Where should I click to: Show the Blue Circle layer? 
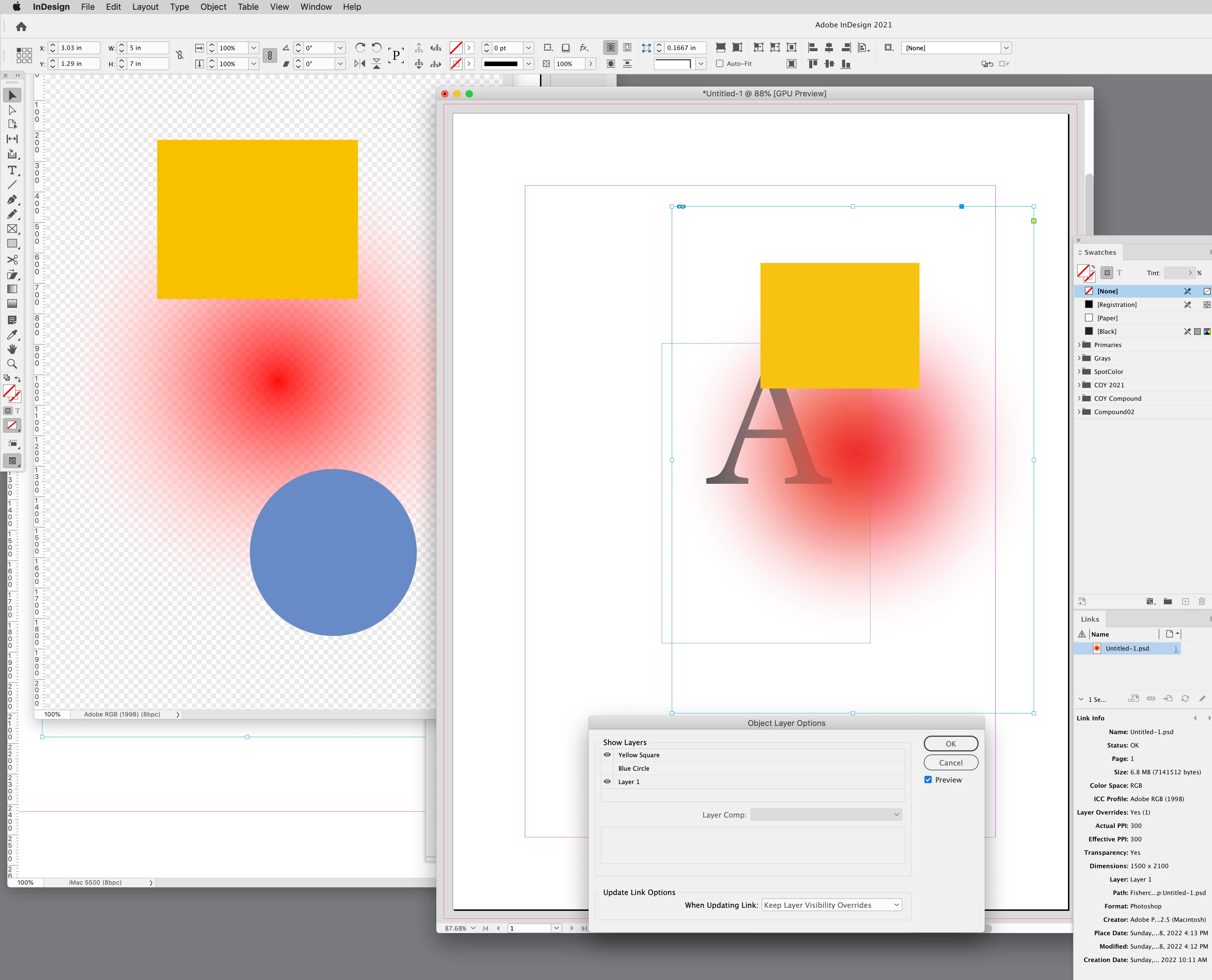pyautogui.click(x=608, y=768)
